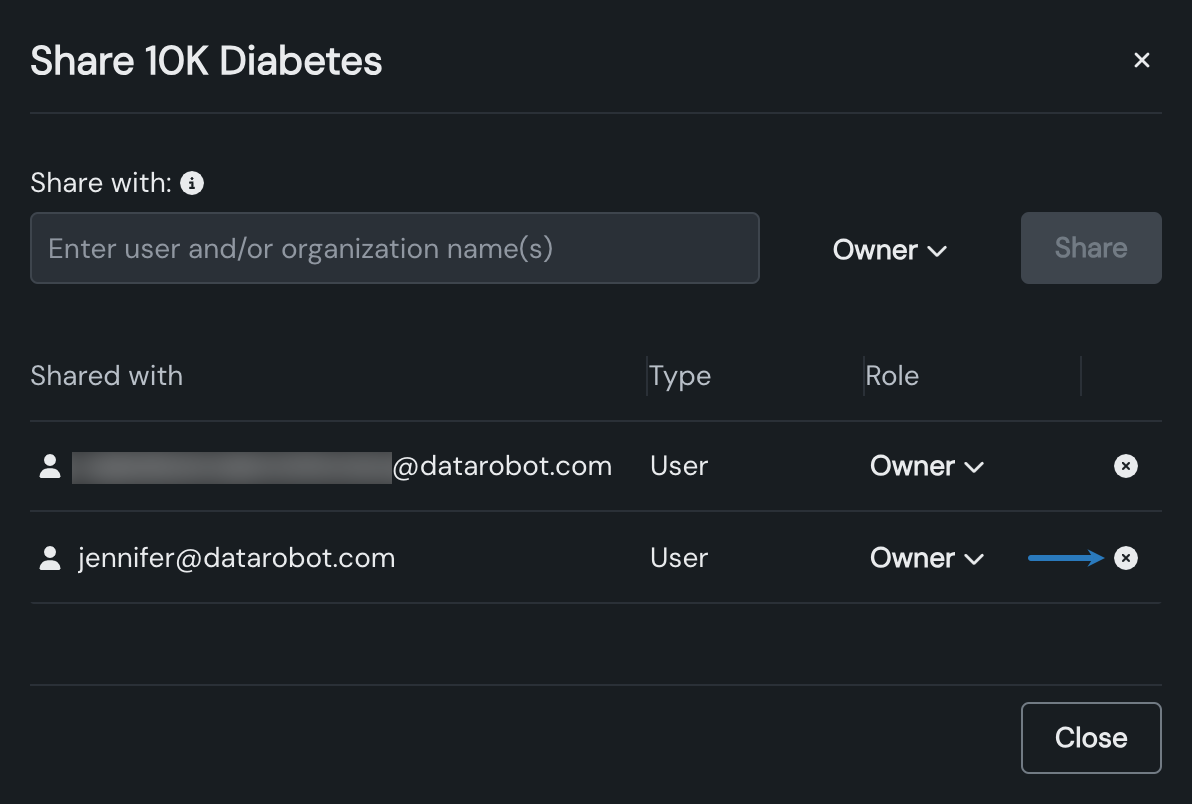The image size is (1192, 804).
Task: Close the Share 10K Diabetes dialog via X icon
Action: [x=1141, y=61]
